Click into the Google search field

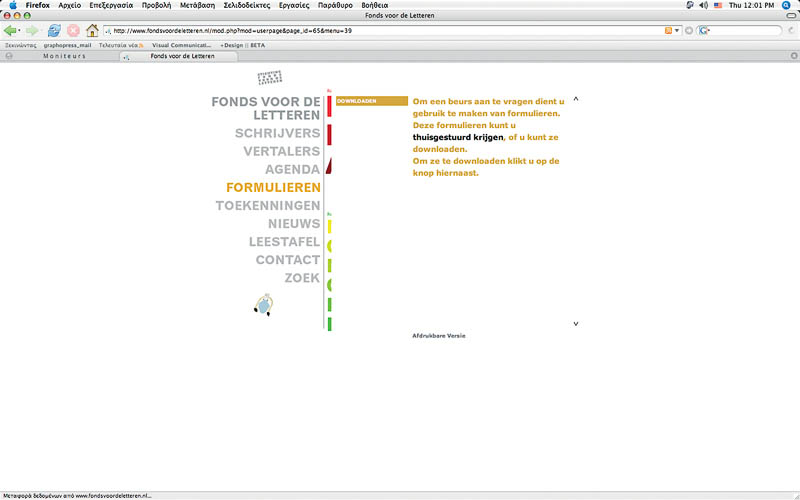(745, 31)
